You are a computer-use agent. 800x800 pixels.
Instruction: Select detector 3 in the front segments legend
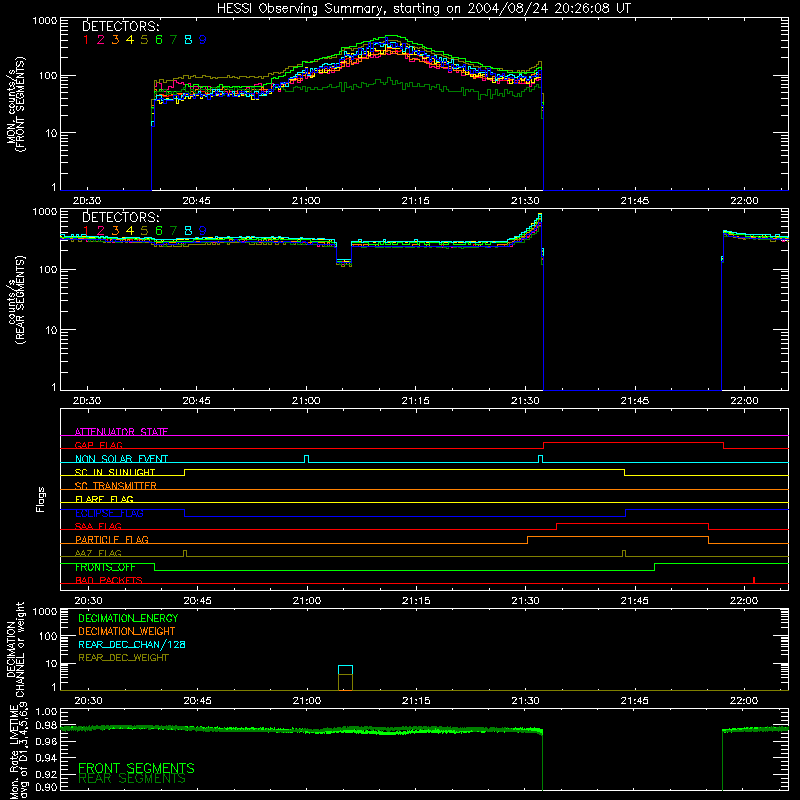coord(115,40)
